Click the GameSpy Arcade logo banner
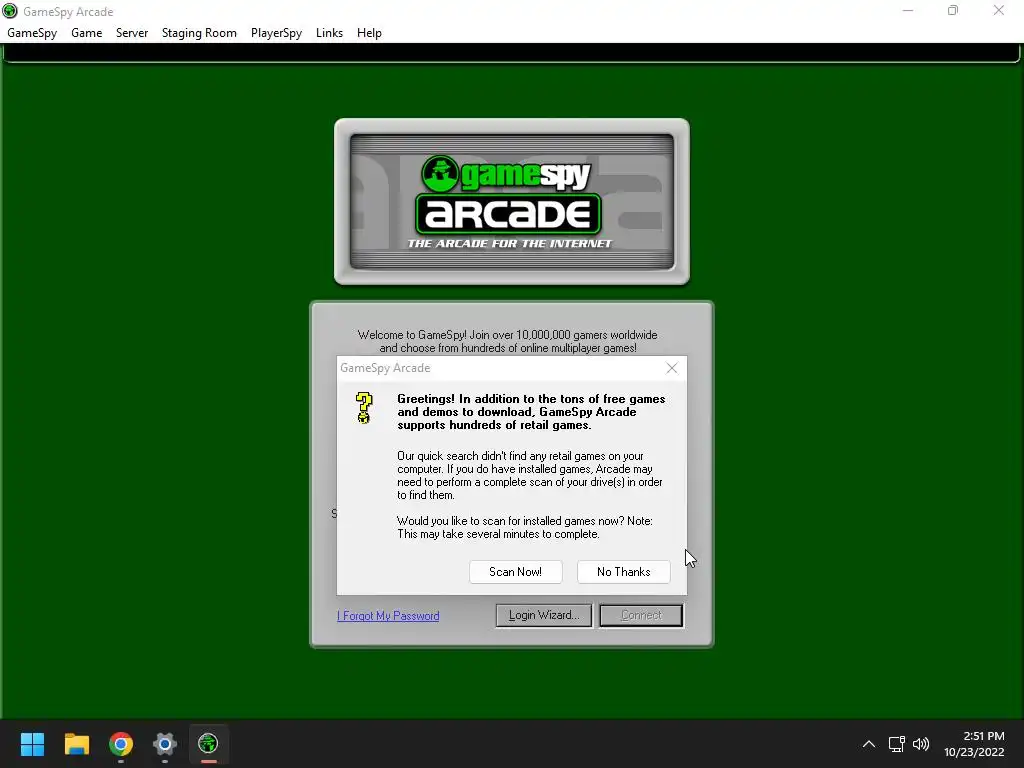 click(x=511, y=201)
